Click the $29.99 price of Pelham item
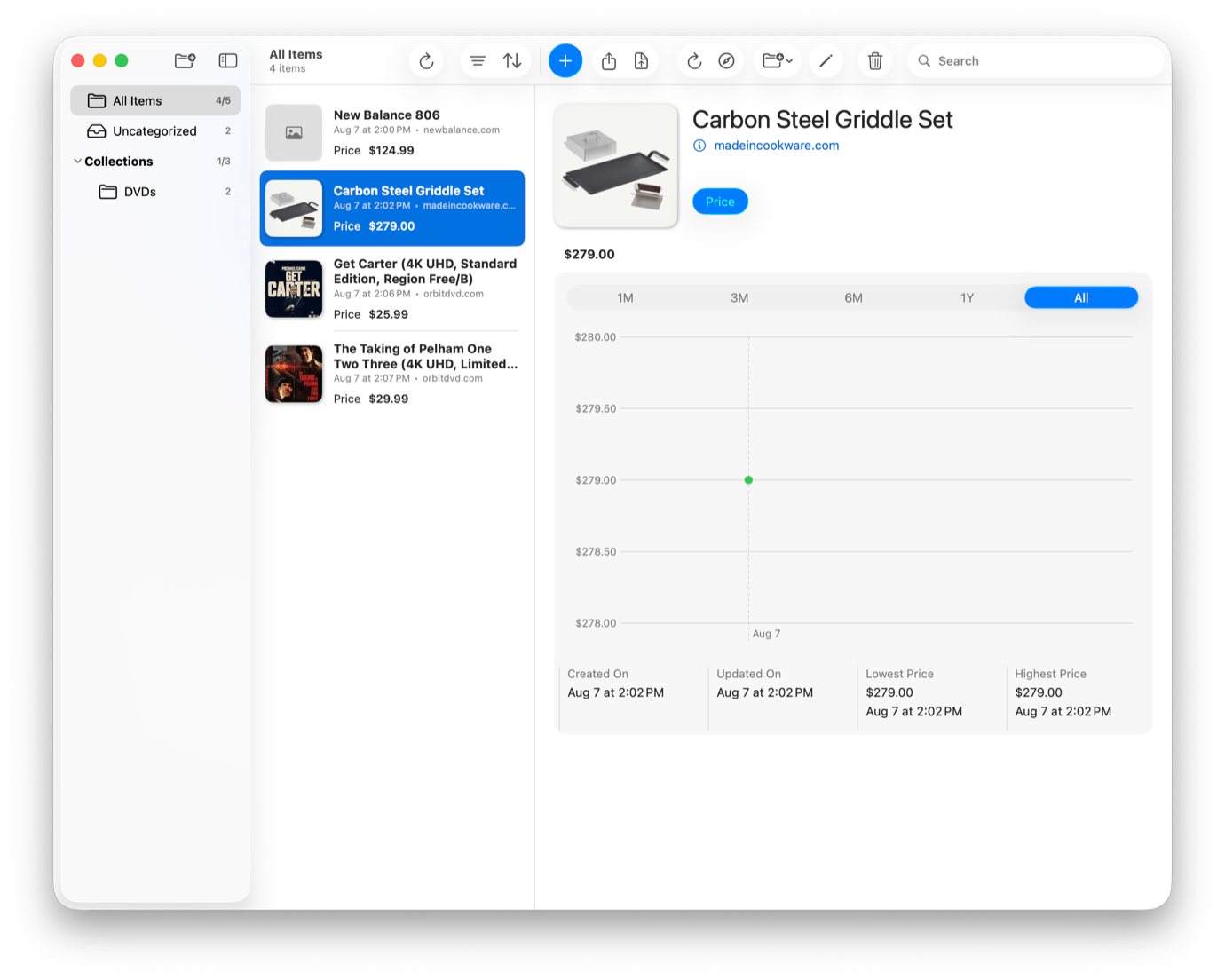The height and width of the screenshot is (980, 1225). click(389, 399)
